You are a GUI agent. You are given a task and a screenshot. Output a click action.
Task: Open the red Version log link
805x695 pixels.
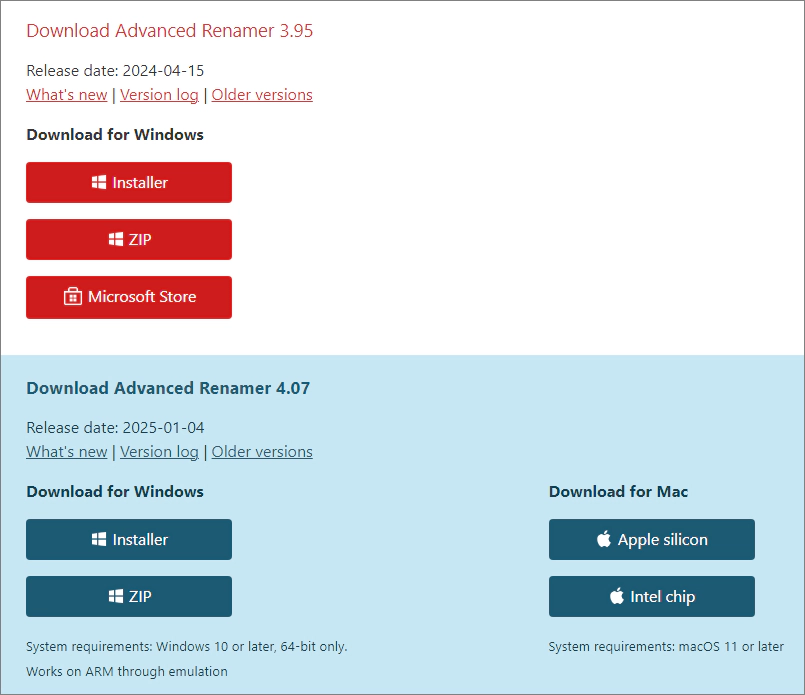coord(159,95)
